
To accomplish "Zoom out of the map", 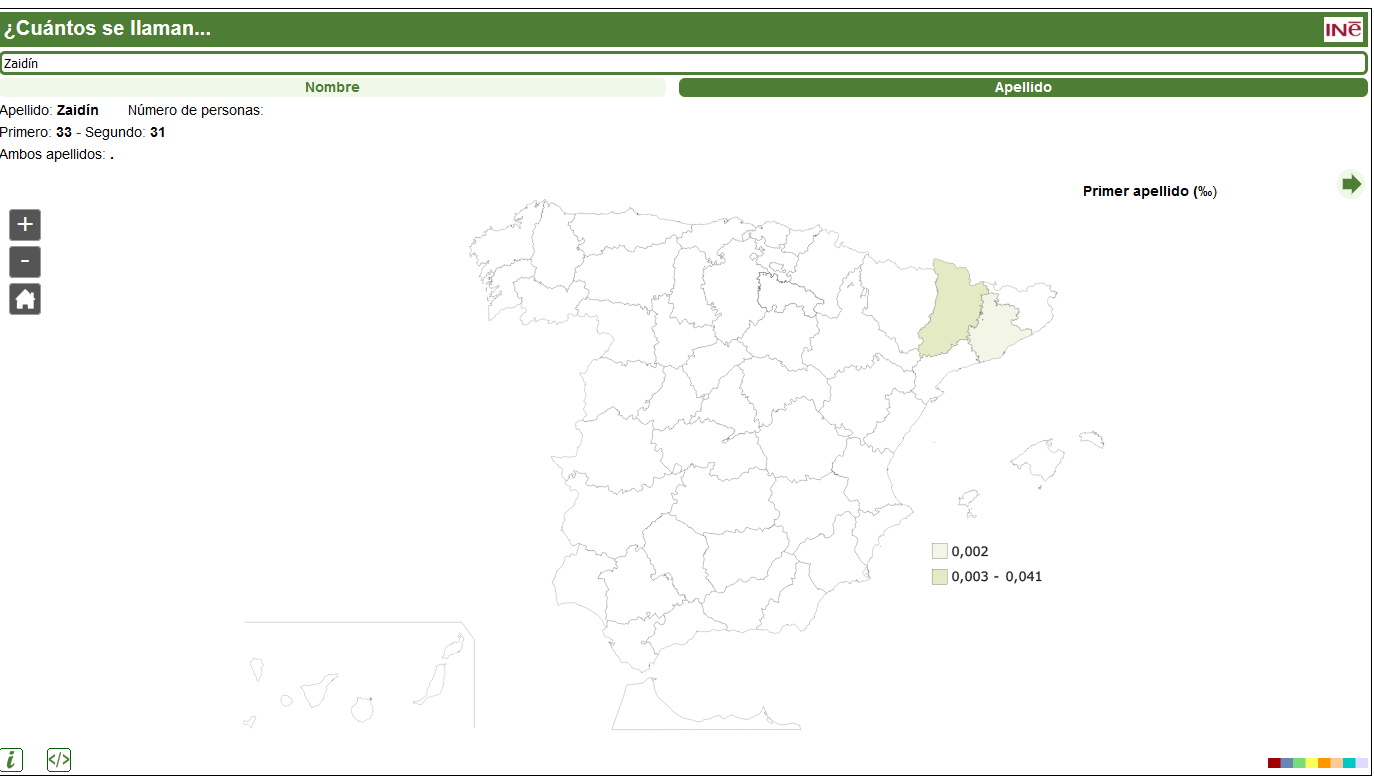I will click(25, 262).
